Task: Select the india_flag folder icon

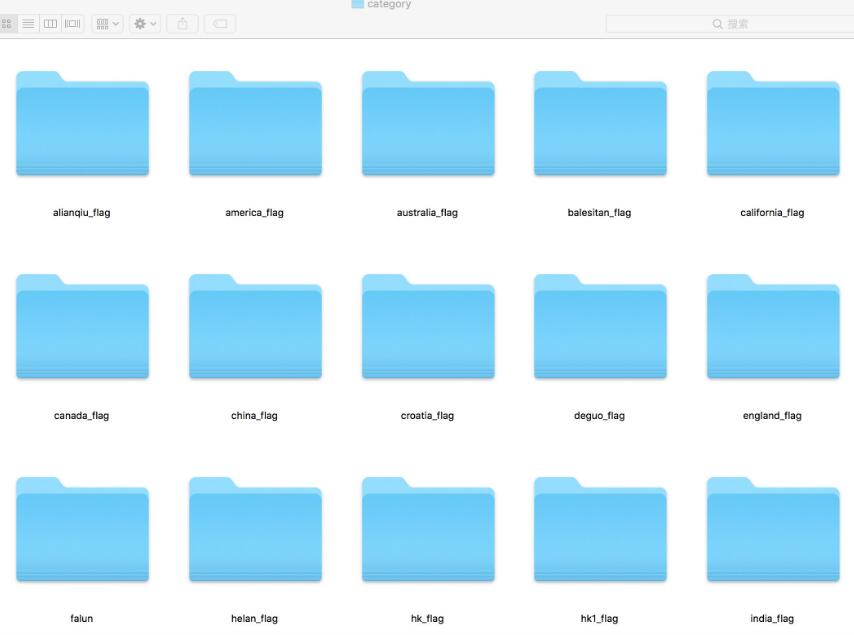Action: coord(773,529)
